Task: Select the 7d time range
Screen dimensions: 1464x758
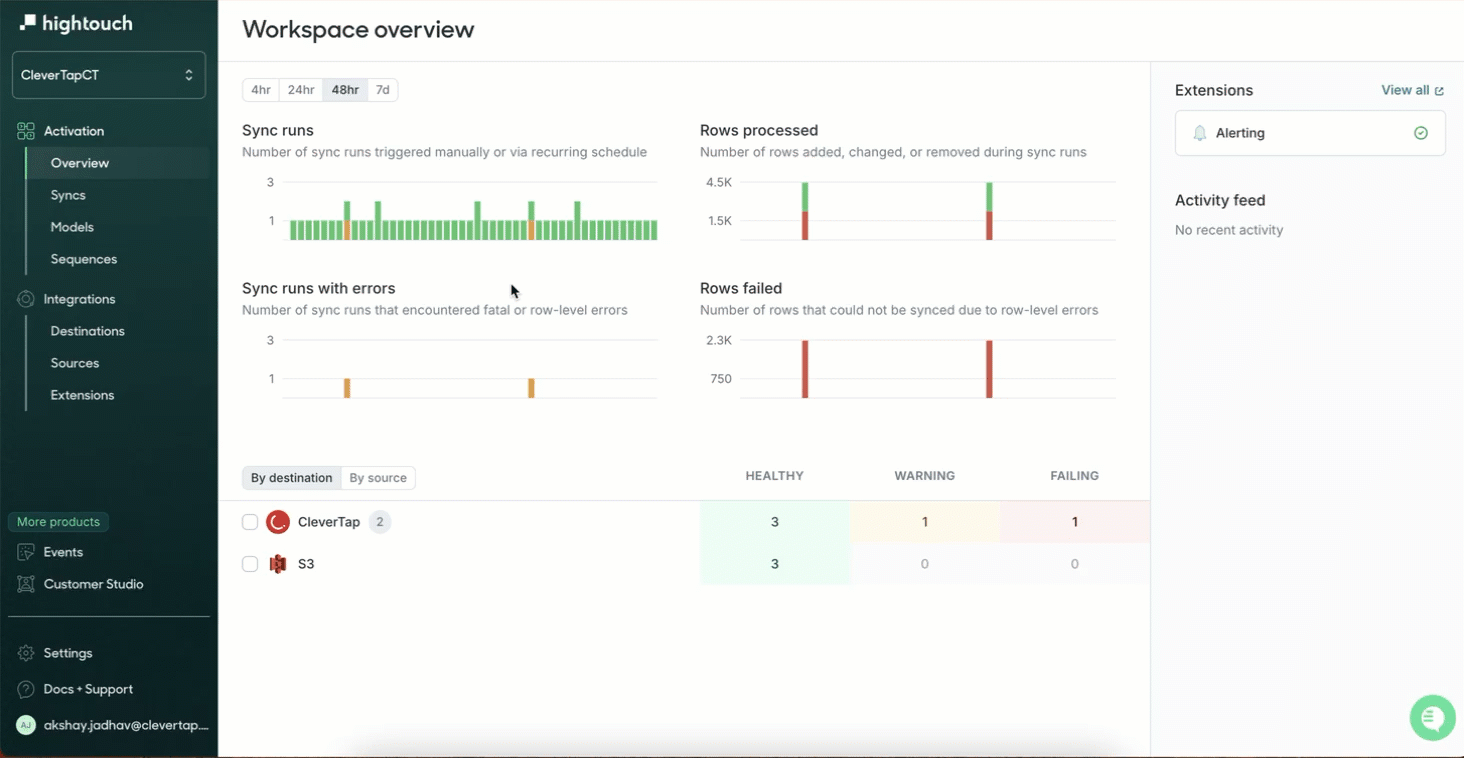Action: [x=382, y=90]
